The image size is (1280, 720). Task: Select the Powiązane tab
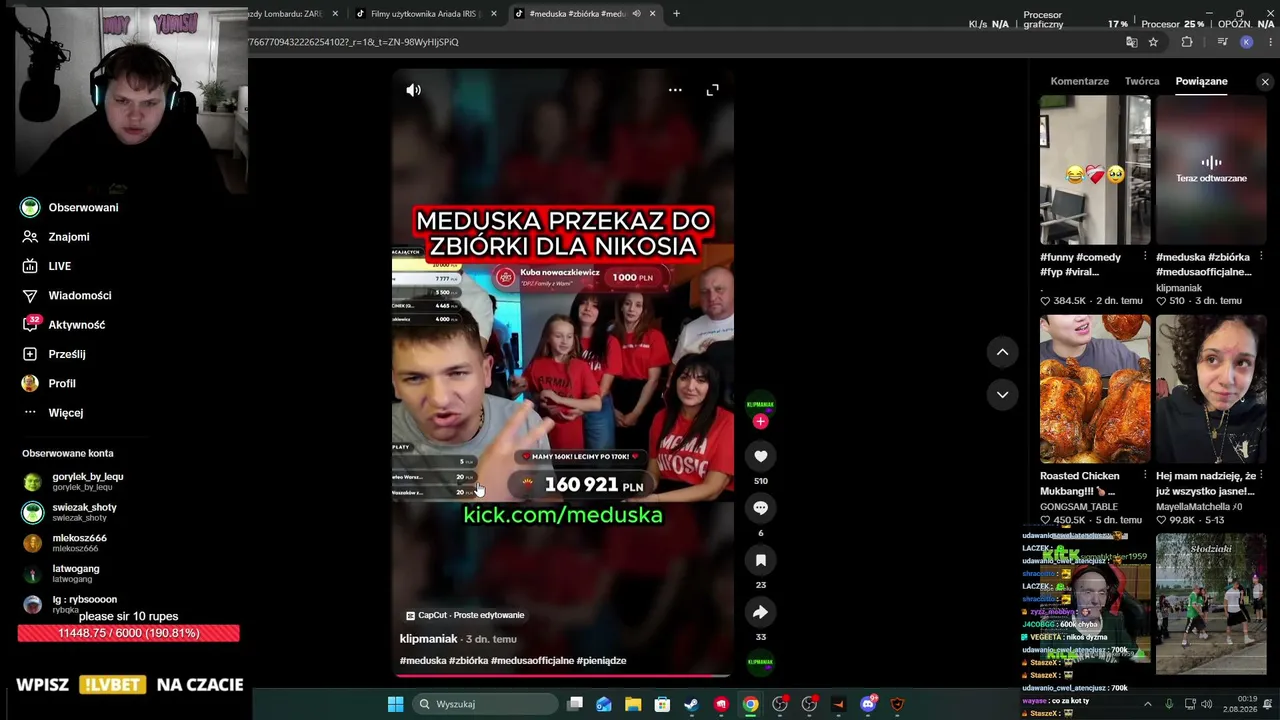(1201, 81)
